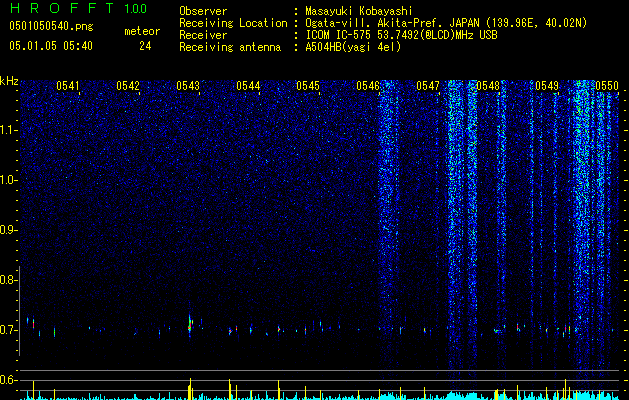Click the Observer field label
Viewport: 629px width, 400px height.
pos(203,11)
